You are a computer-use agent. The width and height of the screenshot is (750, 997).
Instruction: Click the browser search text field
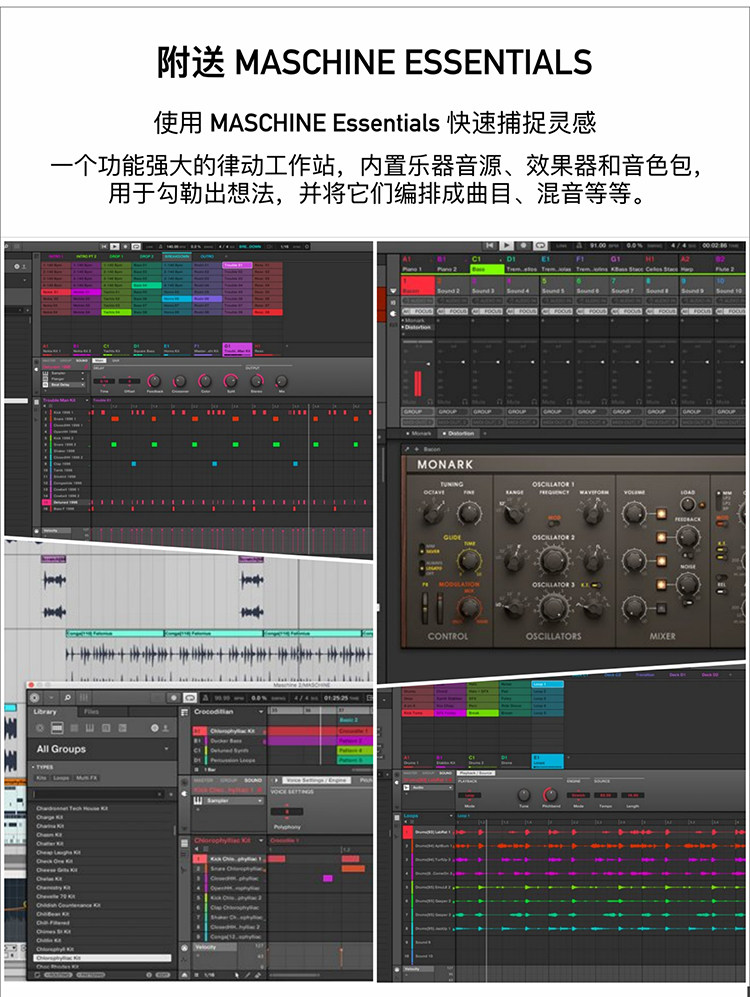pos(99,794)
